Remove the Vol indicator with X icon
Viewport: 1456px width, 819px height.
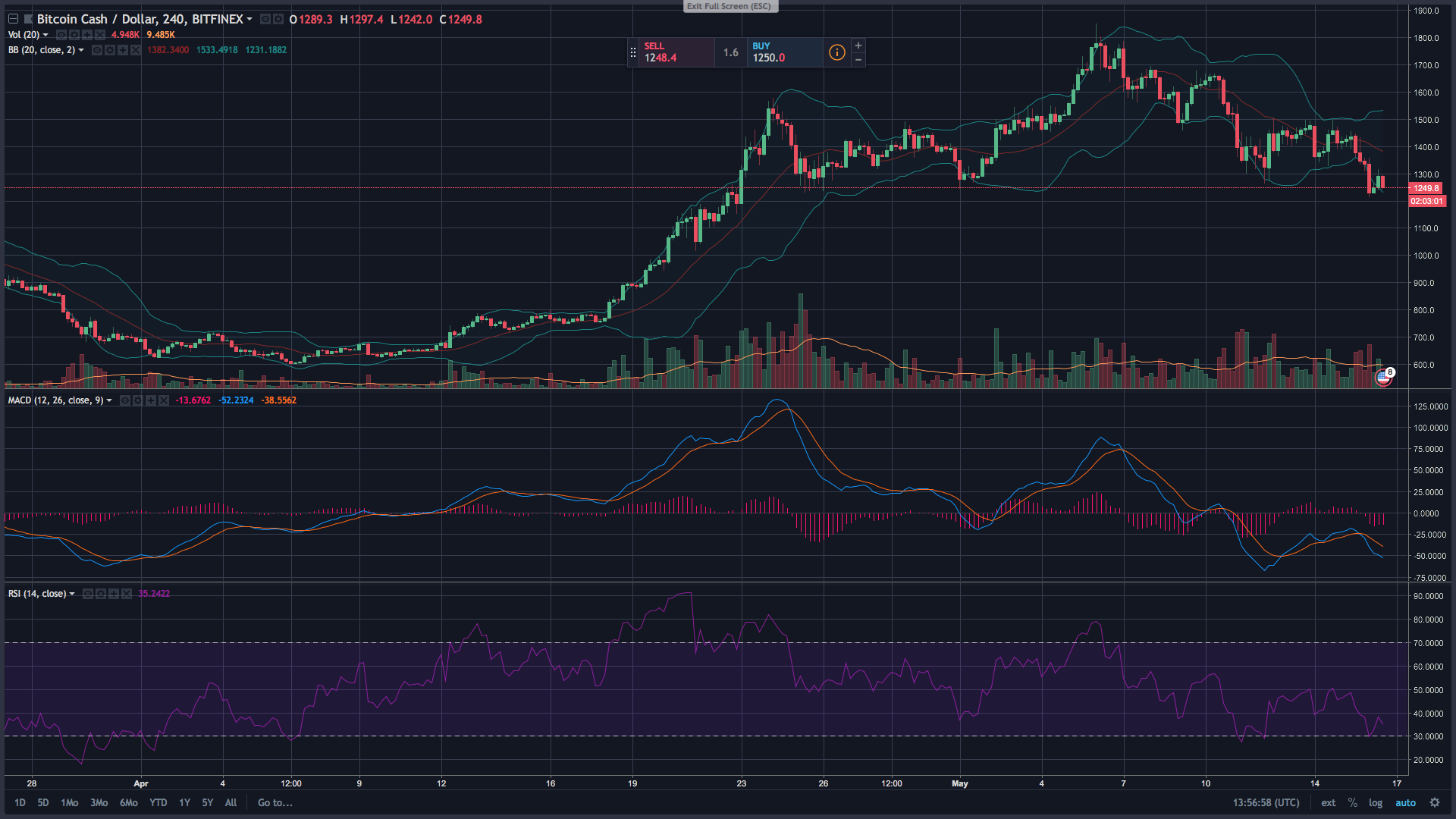(100, 35)
